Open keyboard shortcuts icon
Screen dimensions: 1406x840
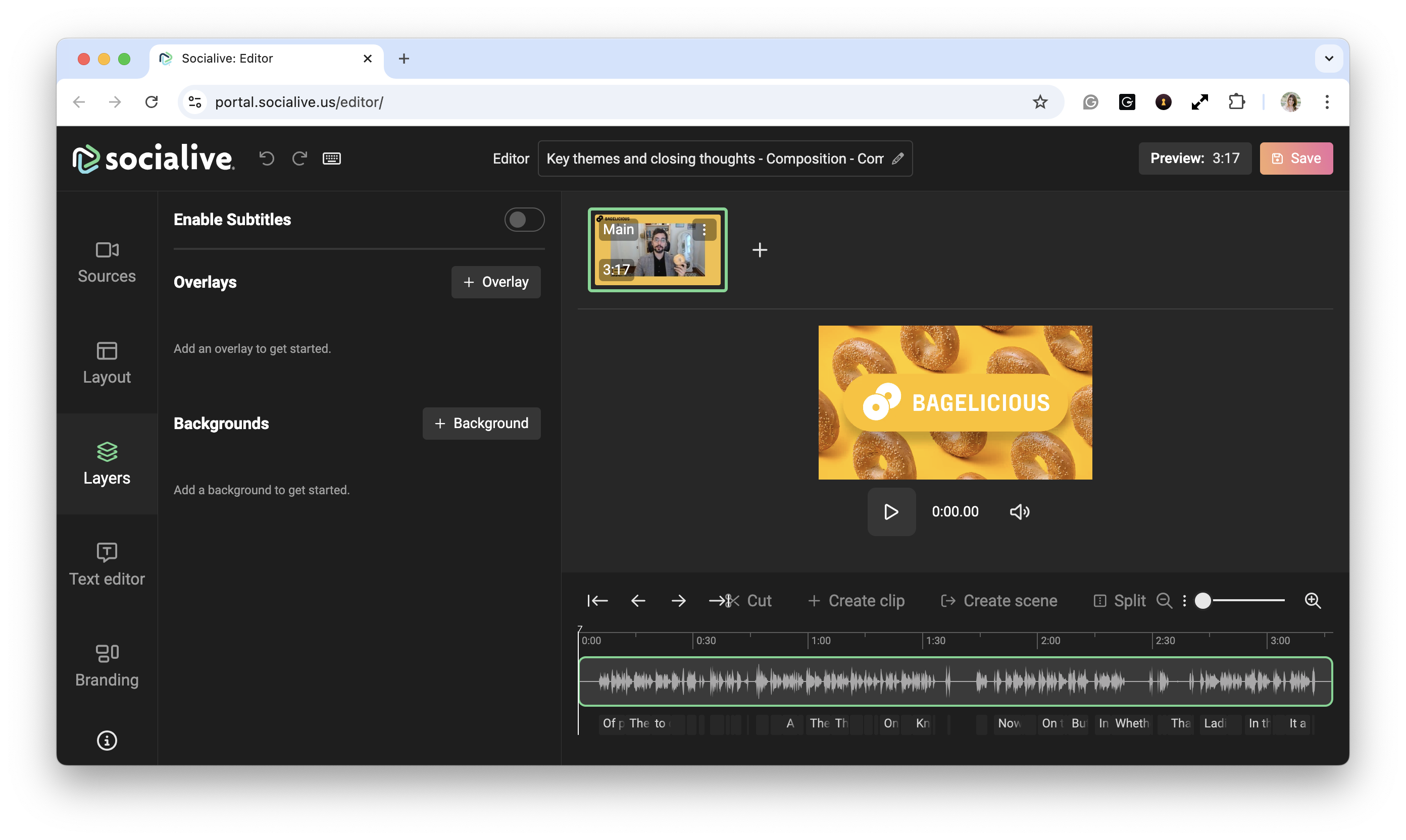pyautogui.click(x=332, y=159)
